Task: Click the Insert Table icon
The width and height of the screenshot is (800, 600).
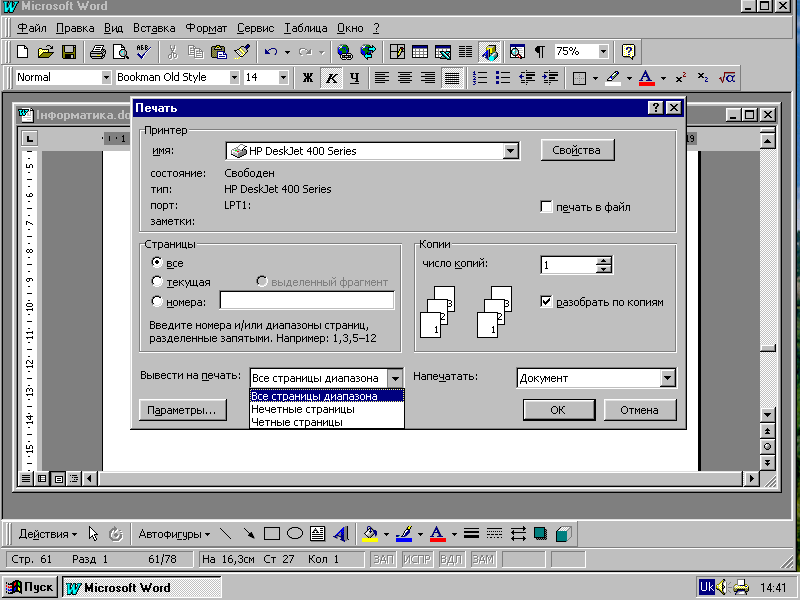Action: pyautogui.click(x=419, y=52)
